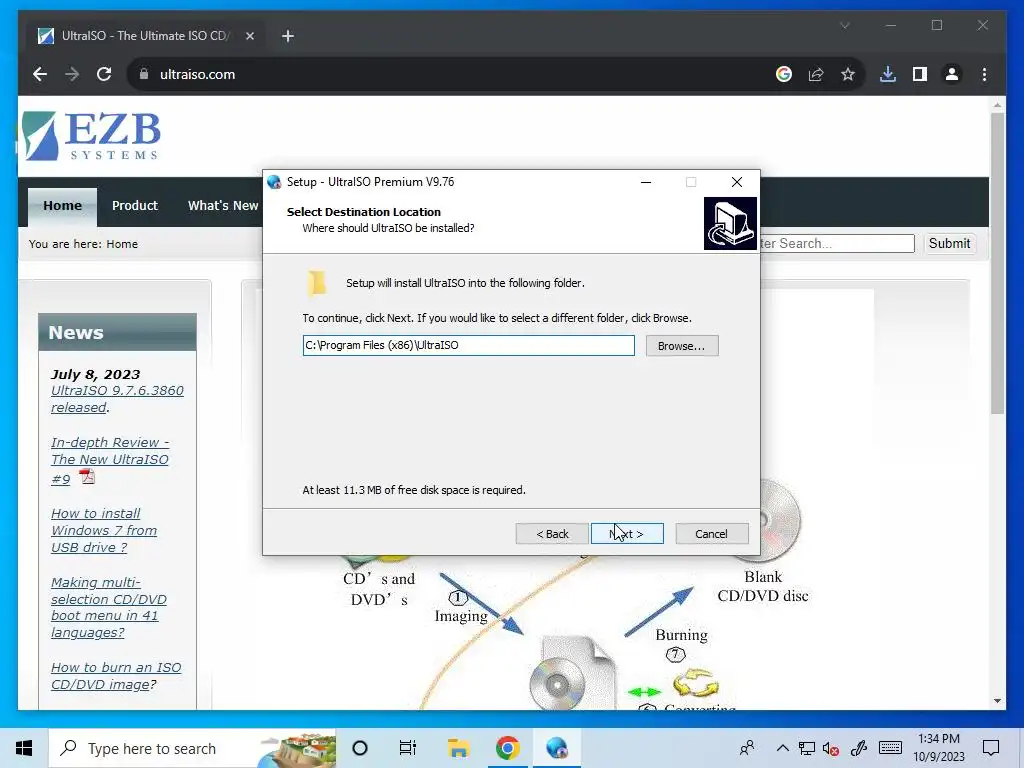Click the website Search input field
The width and height of the screenshot is (1024, 768).
[x=838, y=244]
